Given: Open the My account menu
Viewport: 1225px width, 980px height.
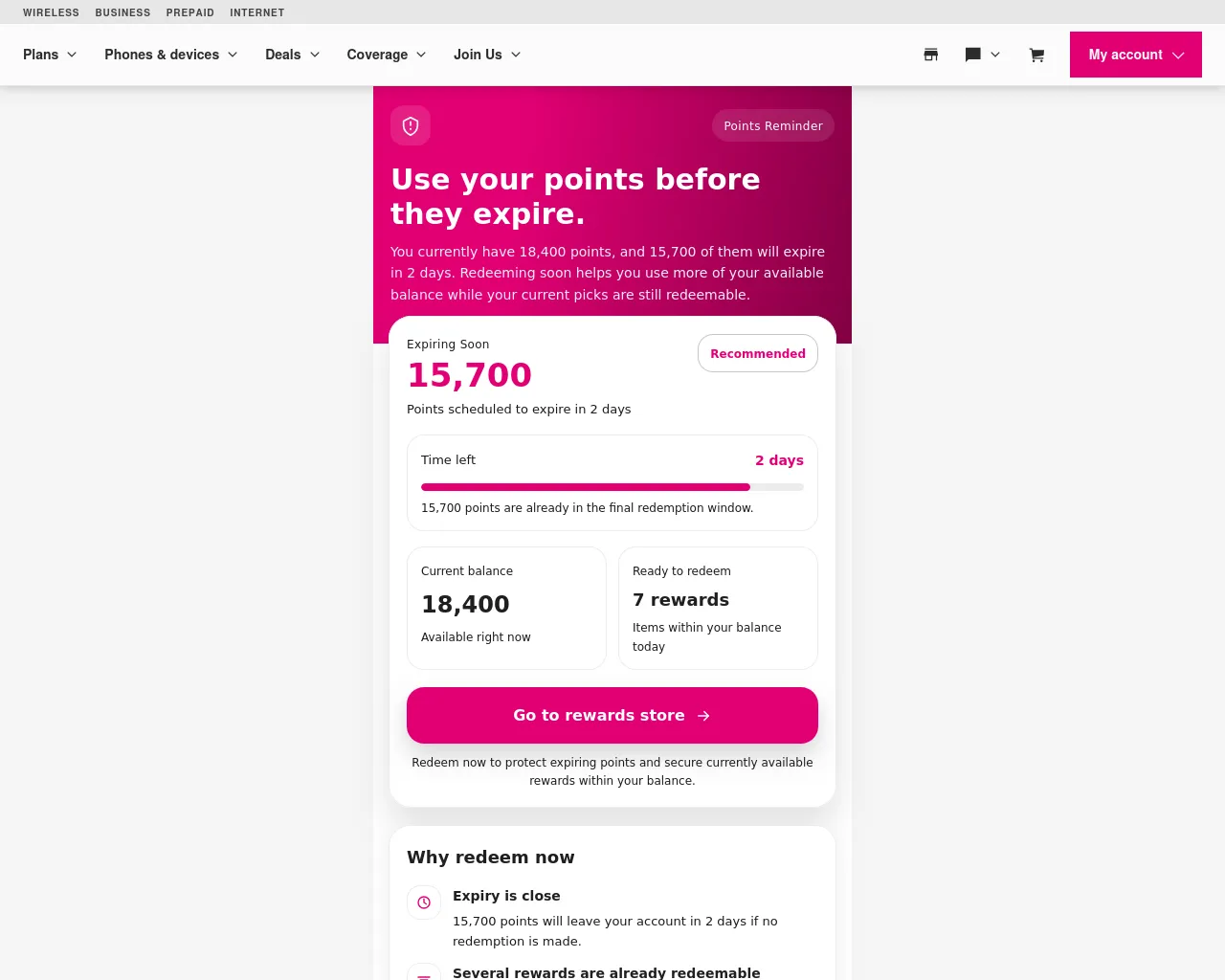Looking at the screenshot, I should coord(1136,55).
